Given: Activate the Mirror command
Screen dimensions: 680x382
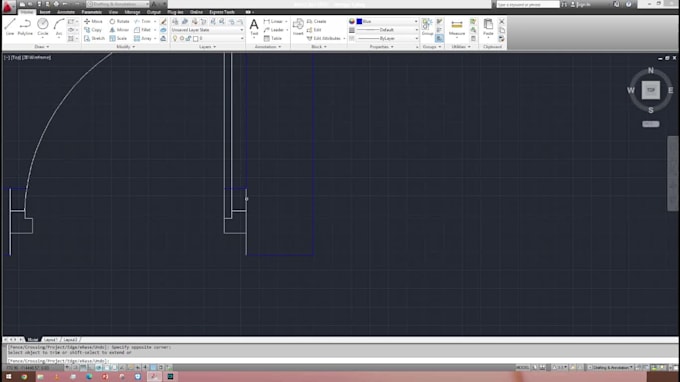Looking at the screenshot, I should click(x=119, y=30).
